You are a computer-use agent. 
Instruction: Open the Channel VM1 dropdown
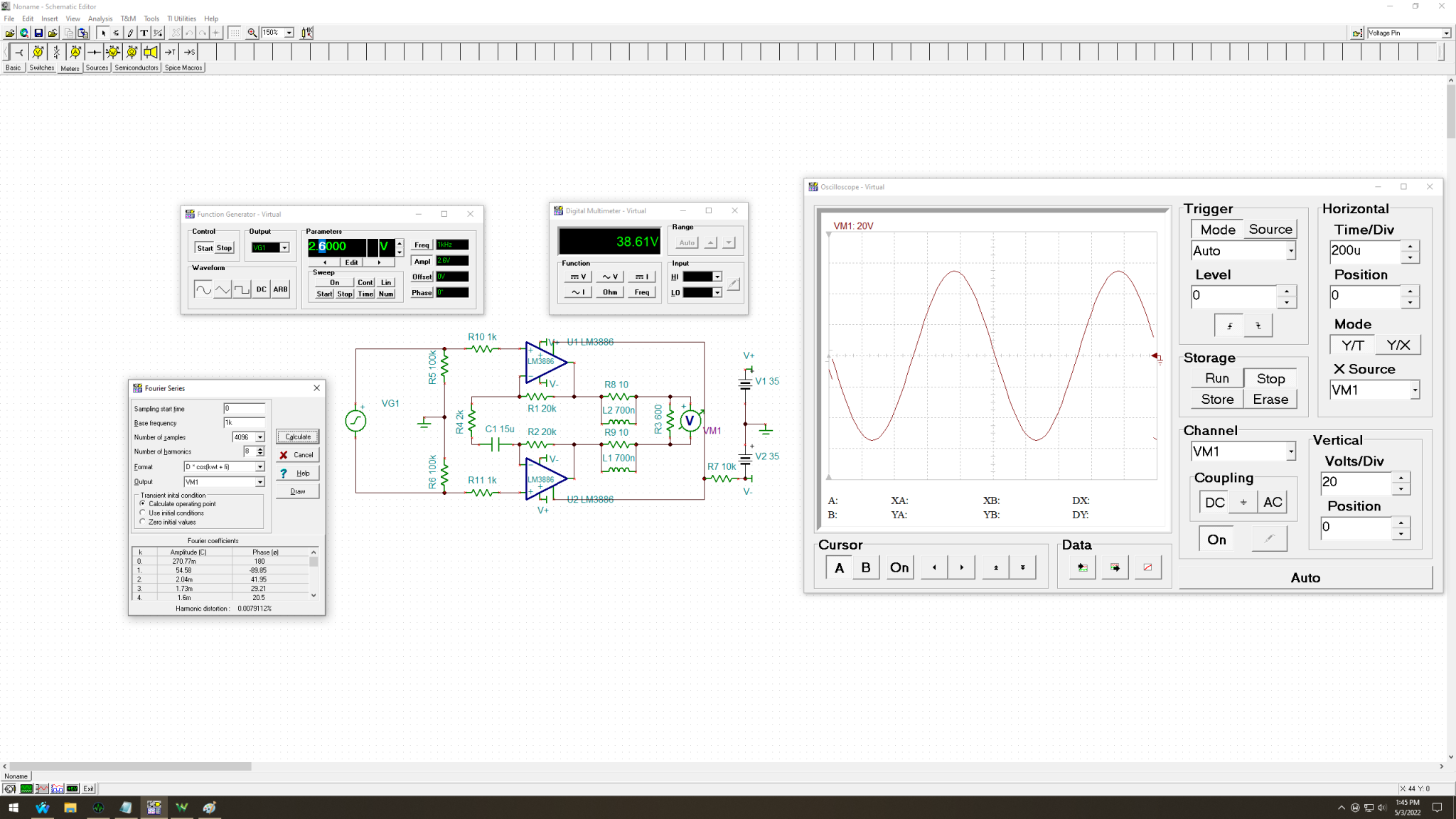1291,451
